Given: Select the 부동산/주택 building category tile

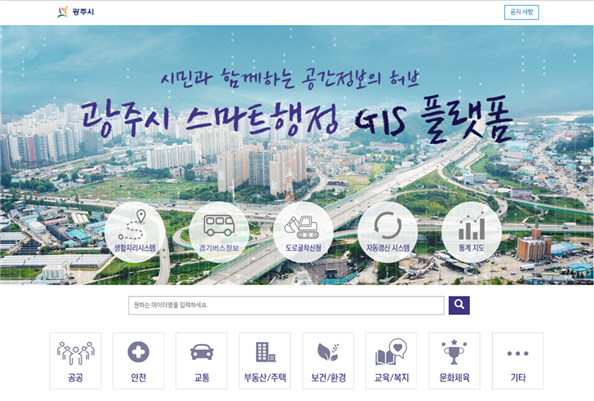Looking at the screenshot, I should pos(265,361).
